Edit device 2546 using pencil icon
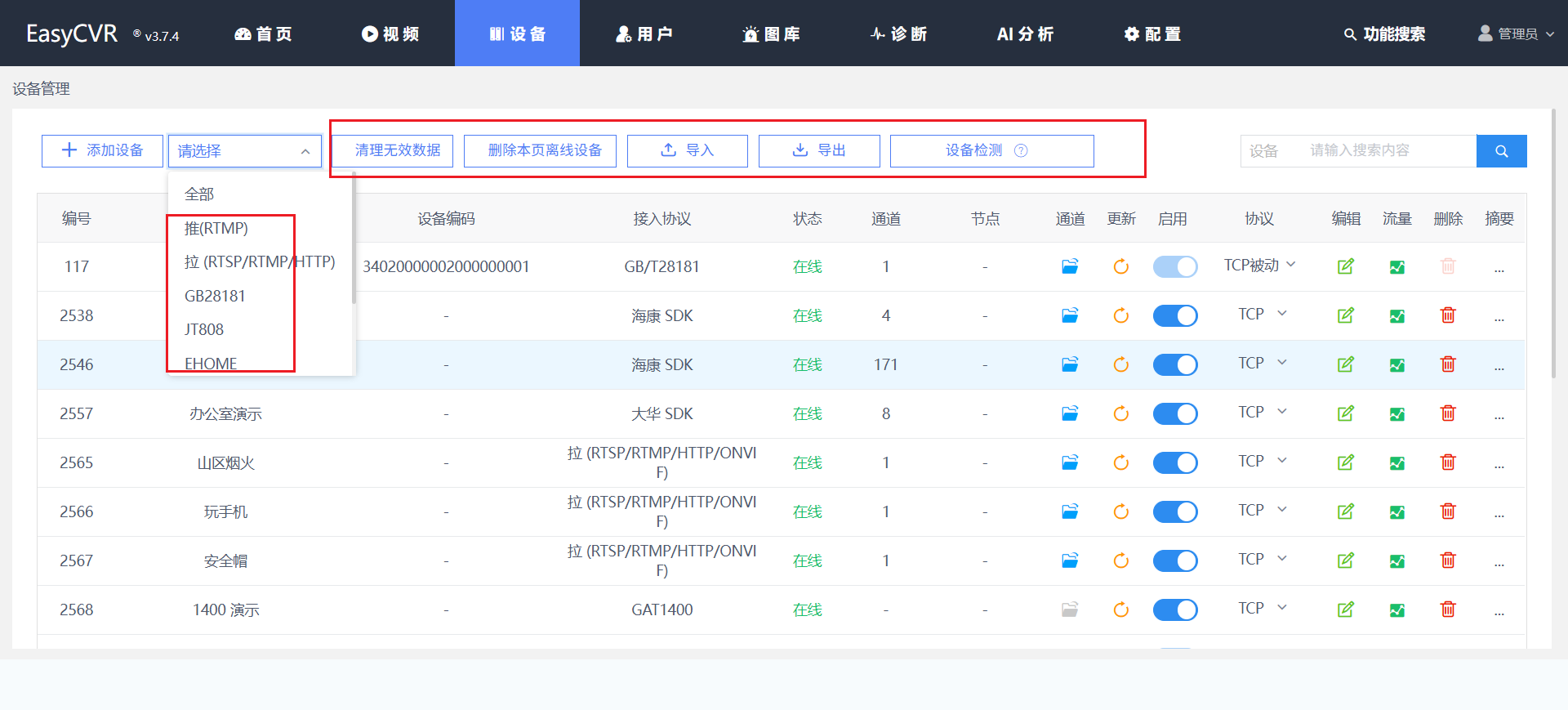This screenshot has width=1568, height=710. (1346, 364)
